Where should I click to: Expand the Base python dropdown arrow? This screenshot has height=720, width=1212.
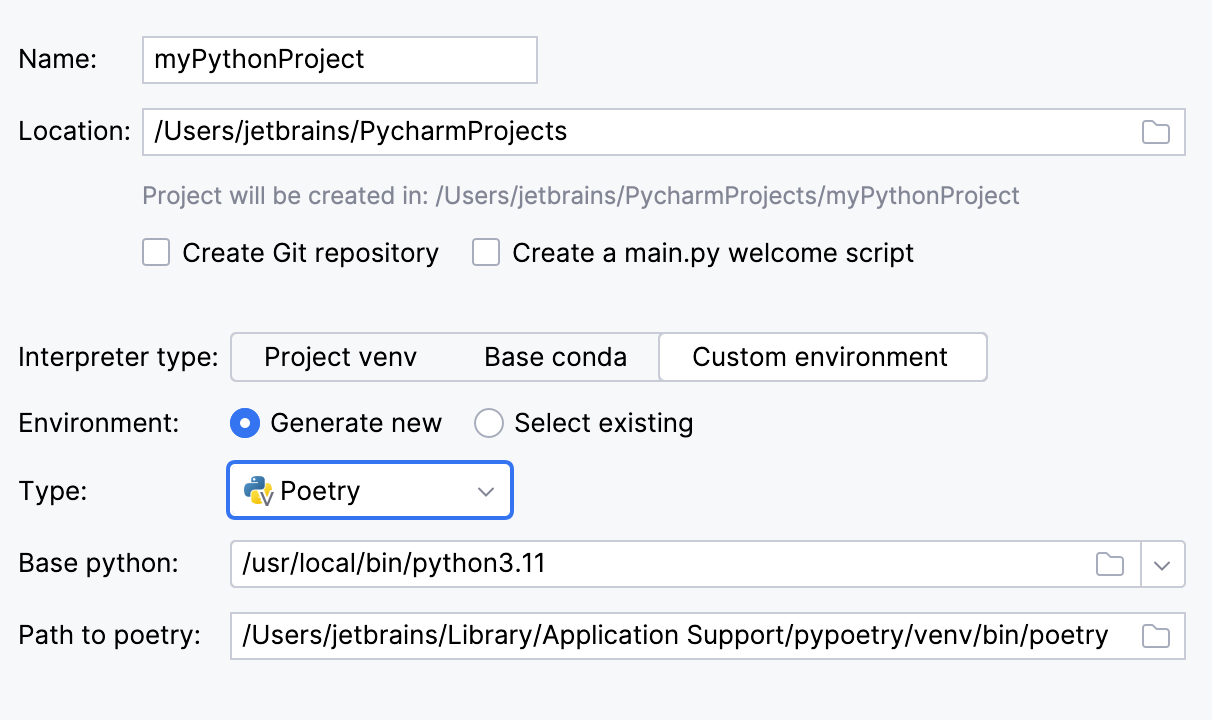[1162, 564]
